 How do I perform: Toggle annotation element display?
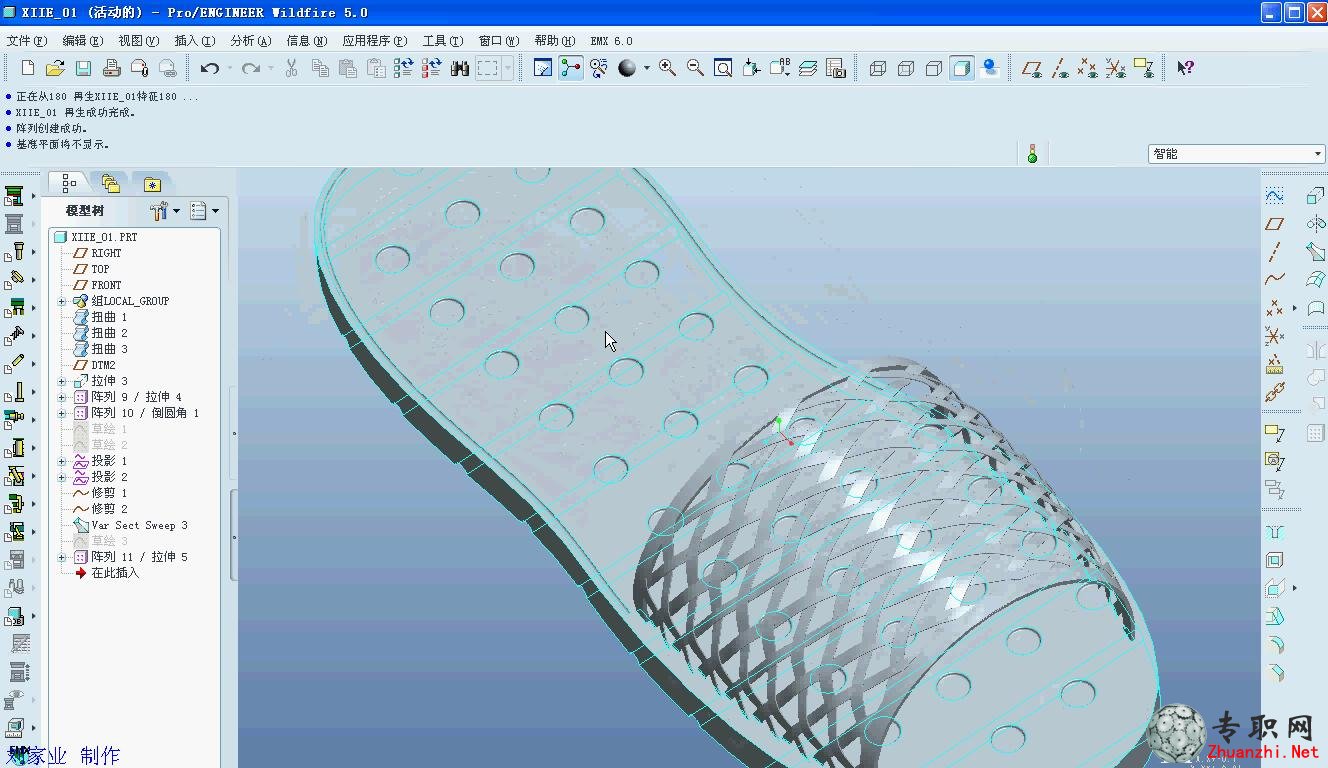(1144, 68)
